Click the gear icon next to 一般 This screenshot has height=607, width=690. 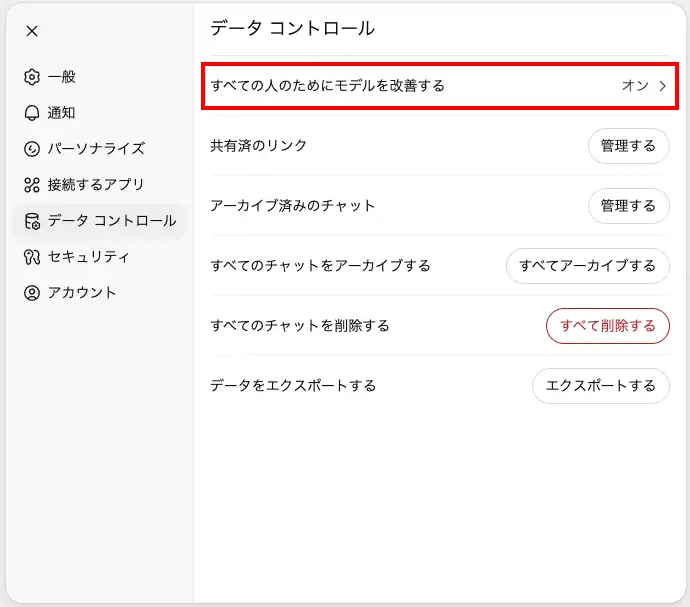32,77
